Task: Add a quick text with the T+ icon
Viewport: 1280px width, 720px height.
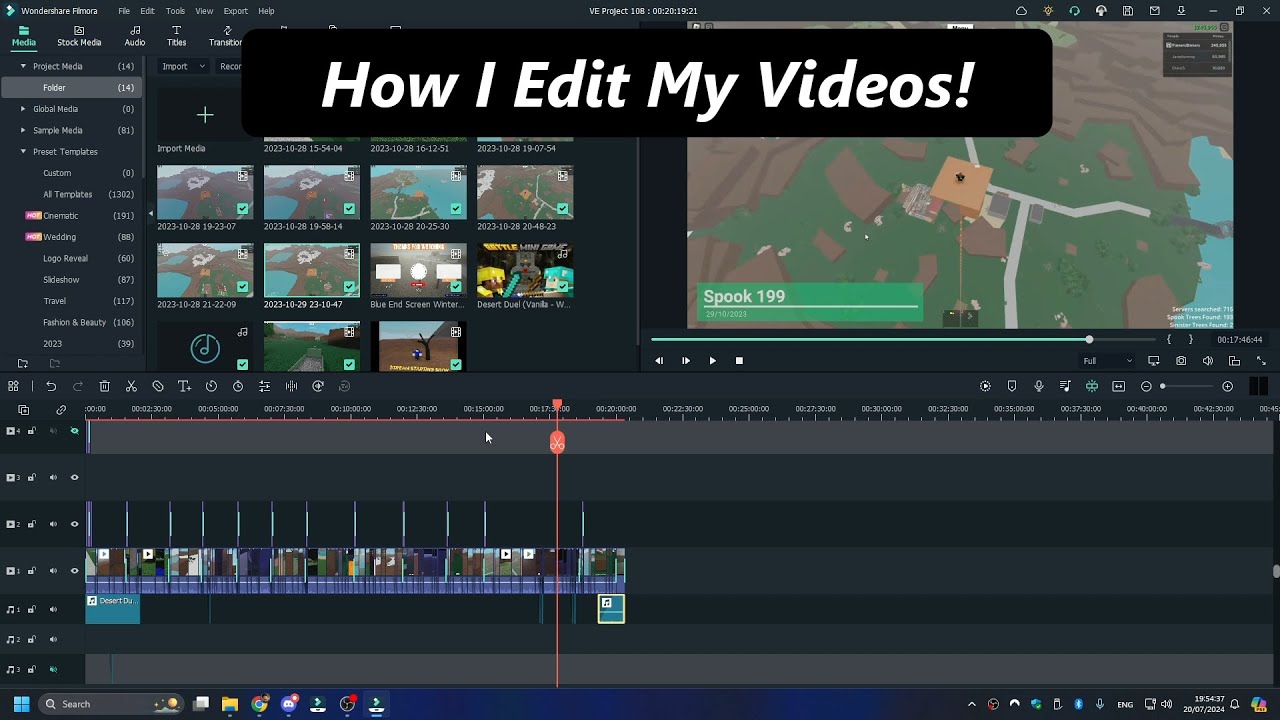Action: (x=184, y=386)
